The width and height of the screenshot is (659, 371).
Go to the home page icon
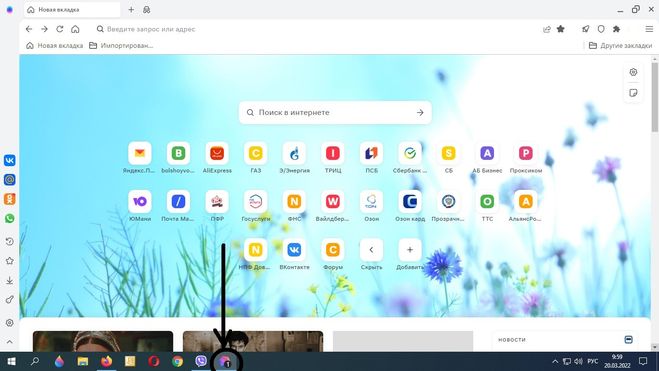point(75,29)
